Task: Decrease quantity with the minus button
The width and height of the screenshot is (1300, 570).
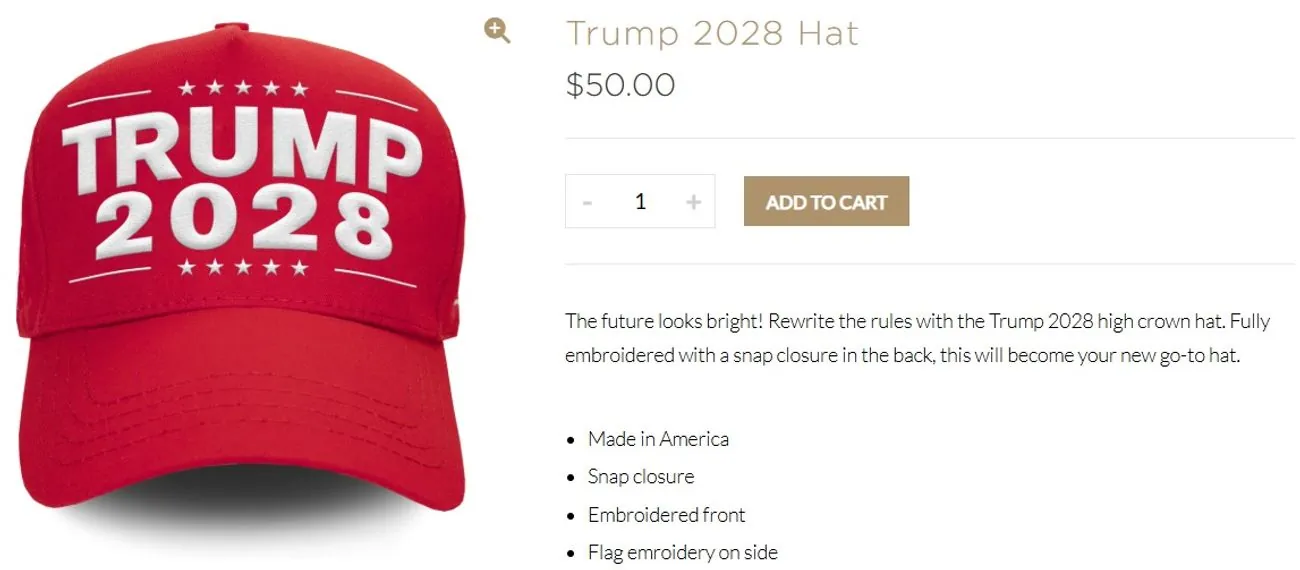Action: pos(588,202)
